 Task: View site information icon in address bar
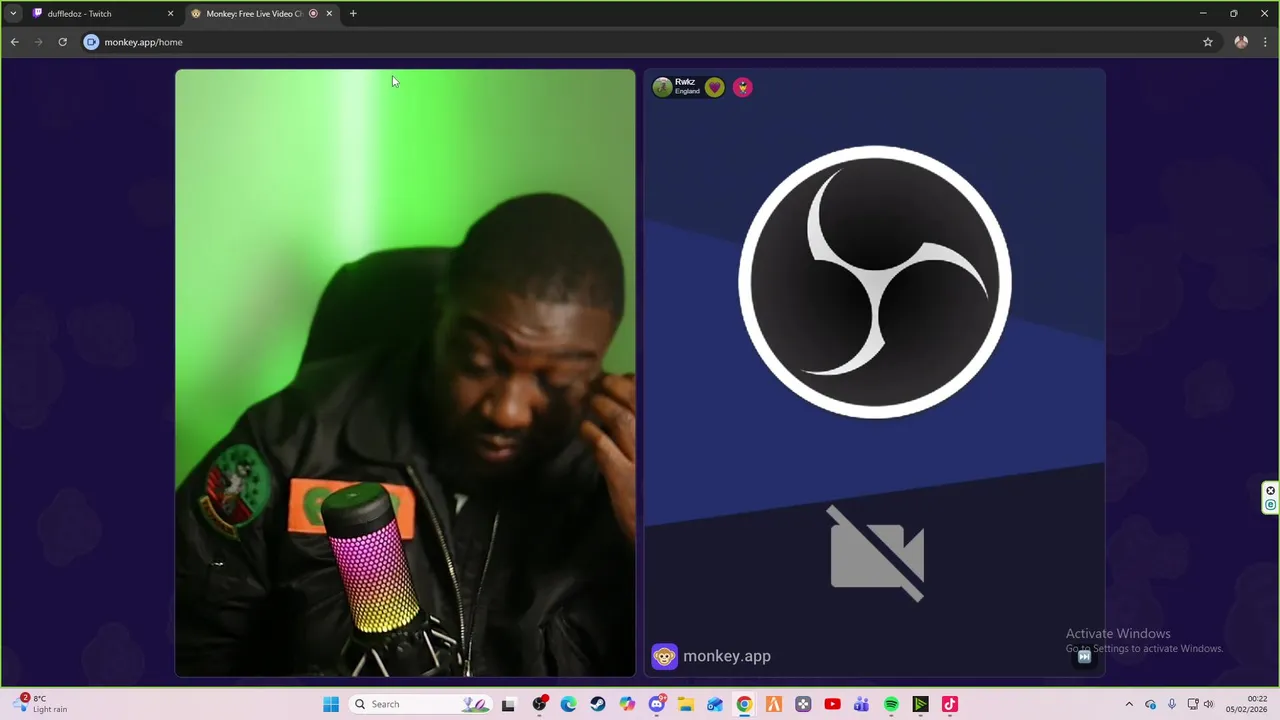point(92,42)
